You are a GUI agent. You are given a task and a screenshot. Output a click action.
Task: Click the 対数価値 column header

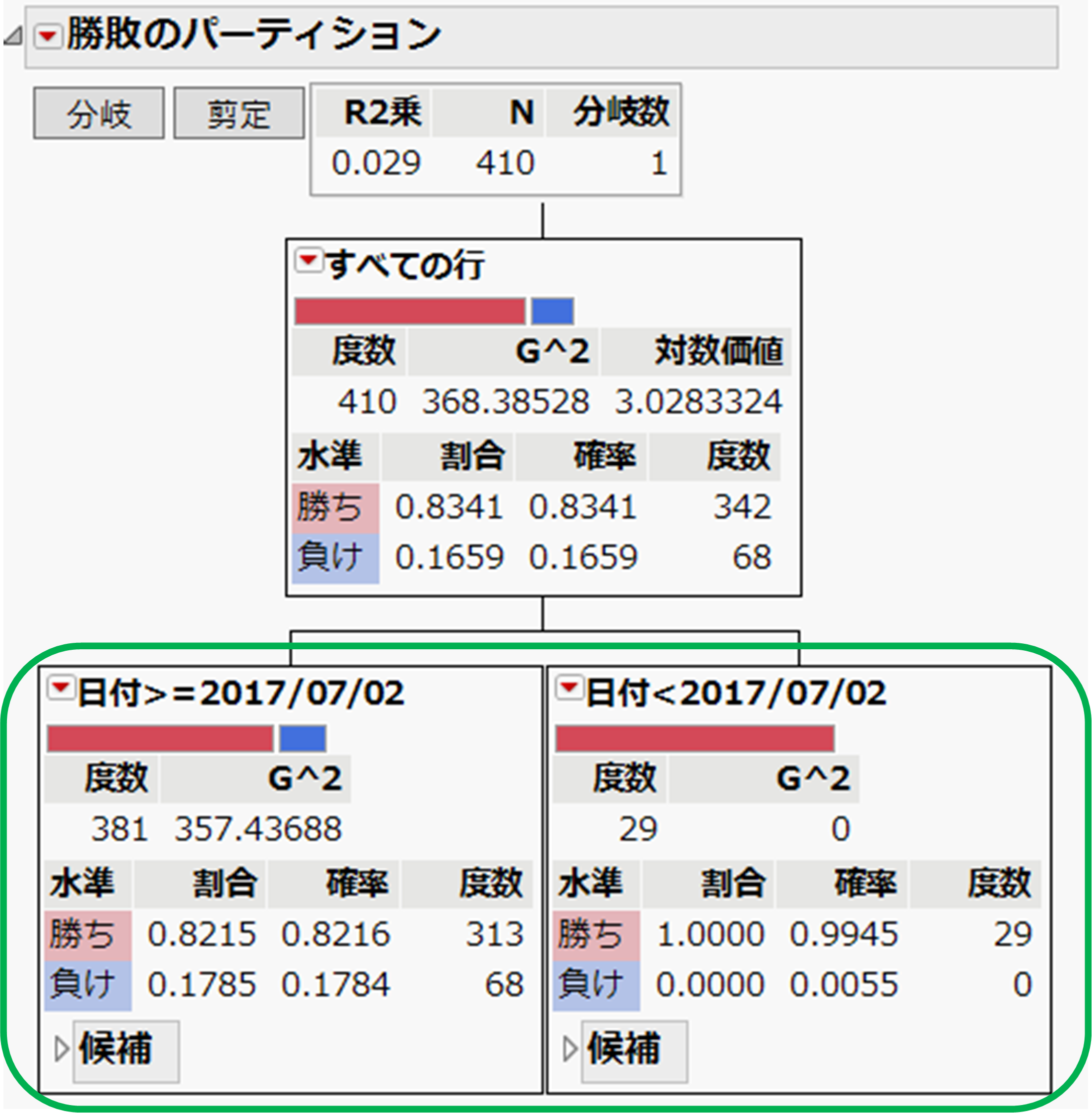point(718,351)
